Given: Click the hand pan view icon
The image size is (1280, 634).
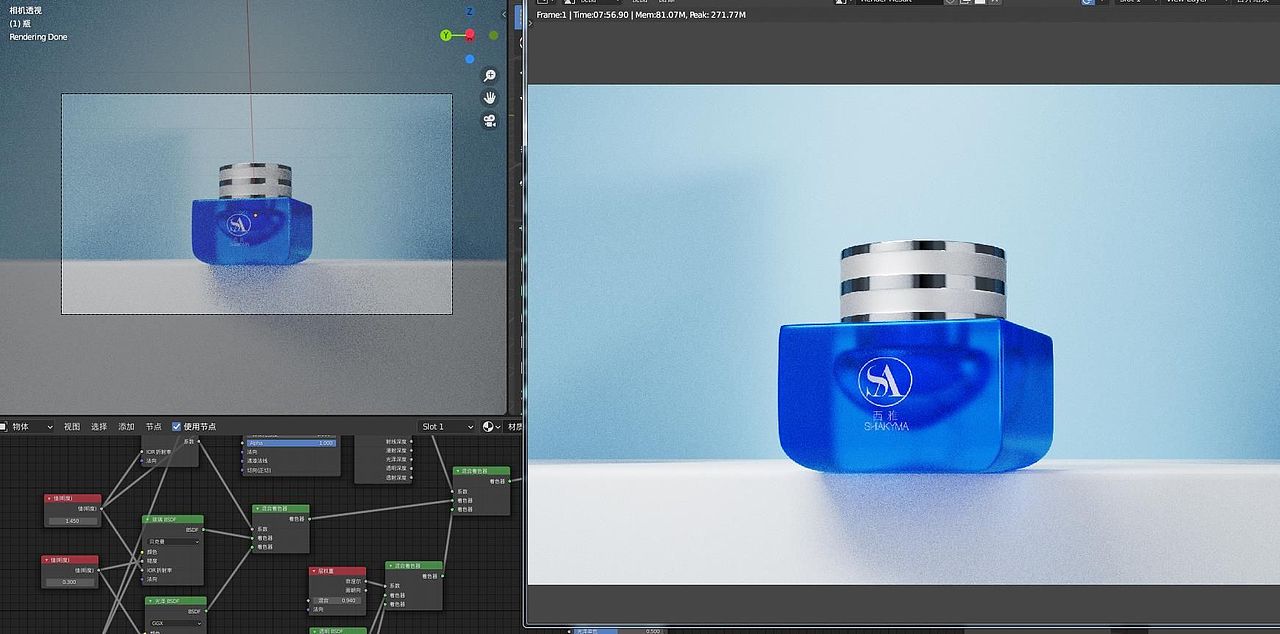Looking at the screenshot, I should point(490,98).
